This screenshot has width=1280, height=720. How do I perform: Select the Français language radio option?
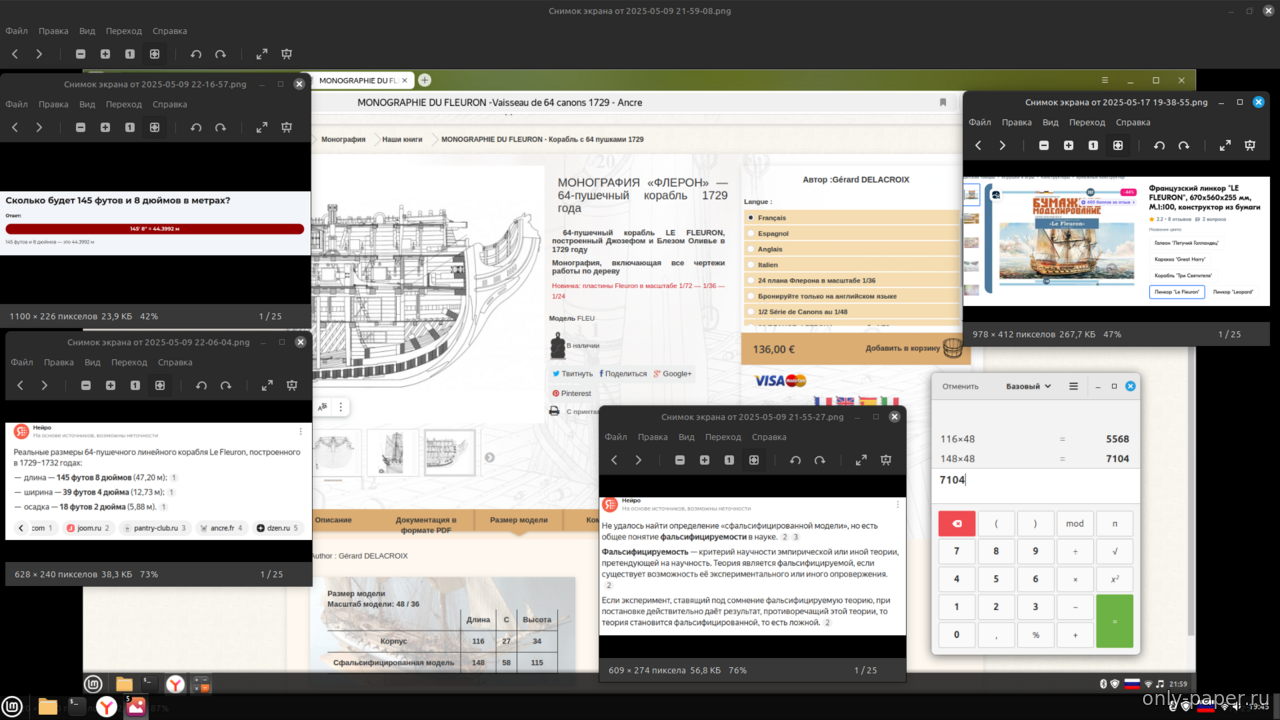click(x=751, y=217)
